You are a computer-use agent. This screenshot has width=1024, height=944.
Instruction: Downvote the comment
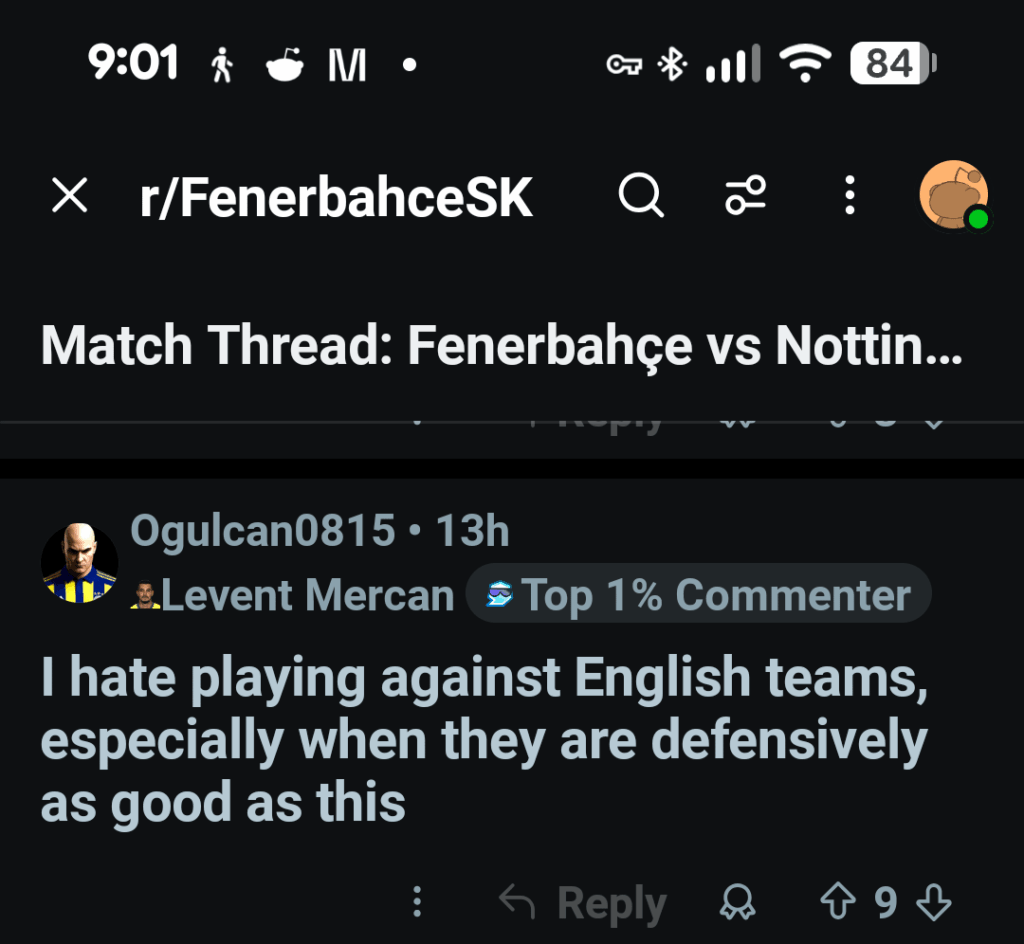click(933, 901)
